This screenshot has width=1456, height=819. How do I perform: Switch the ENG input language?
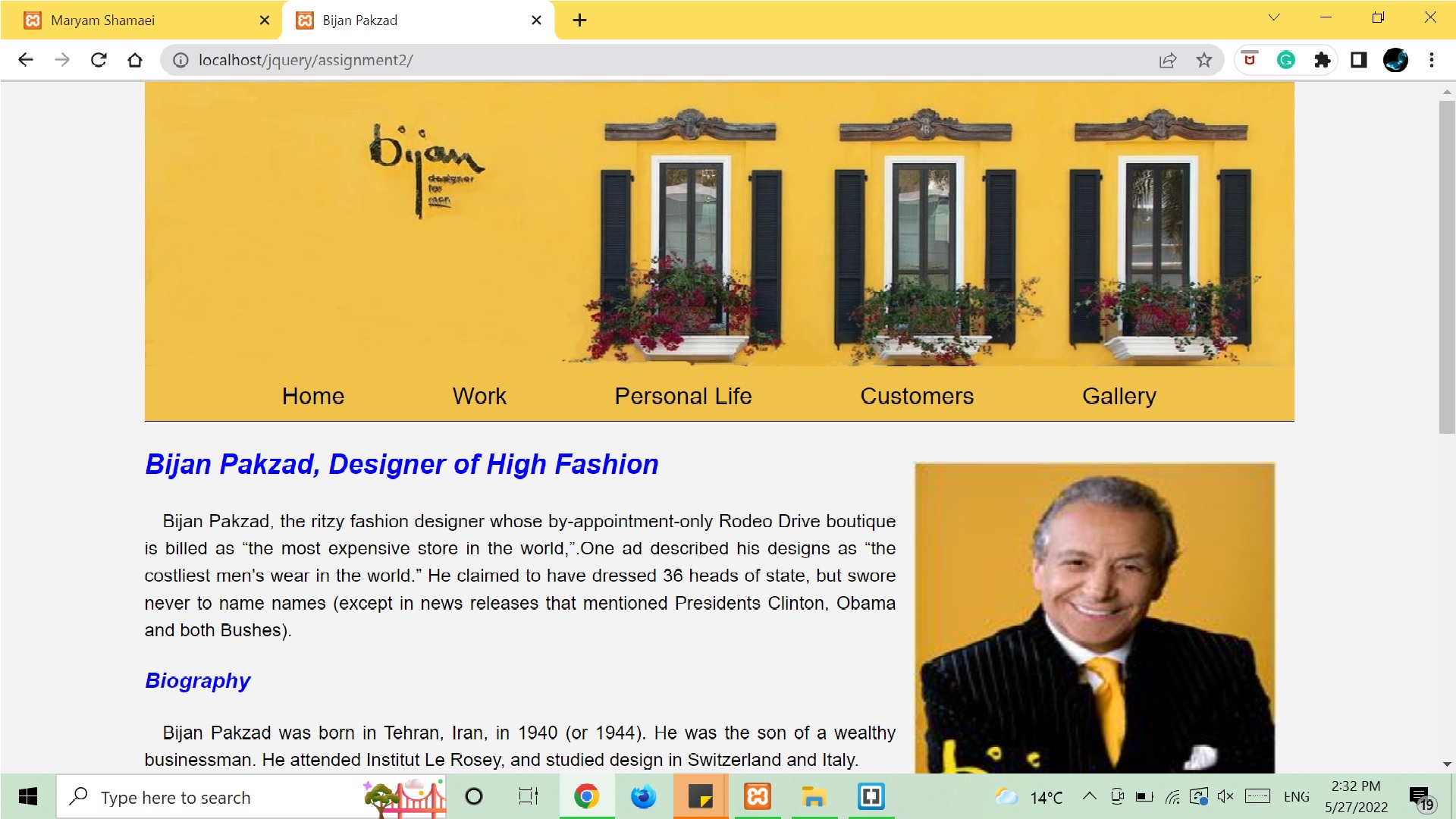click(x=1297, y=797)
